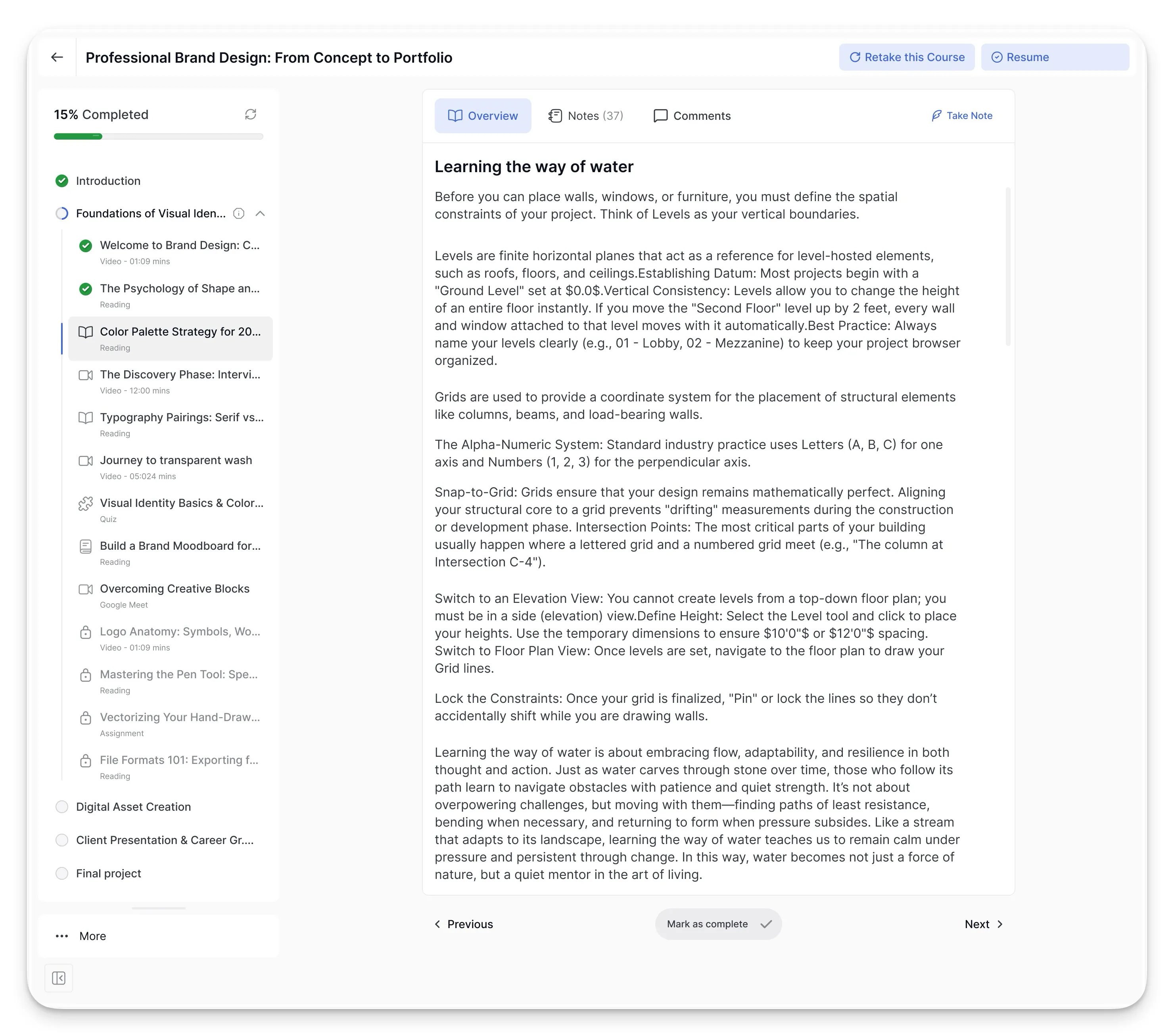Click the course title text
The width and height of the screenshot is (1174, 1036).
click(269, 58)
